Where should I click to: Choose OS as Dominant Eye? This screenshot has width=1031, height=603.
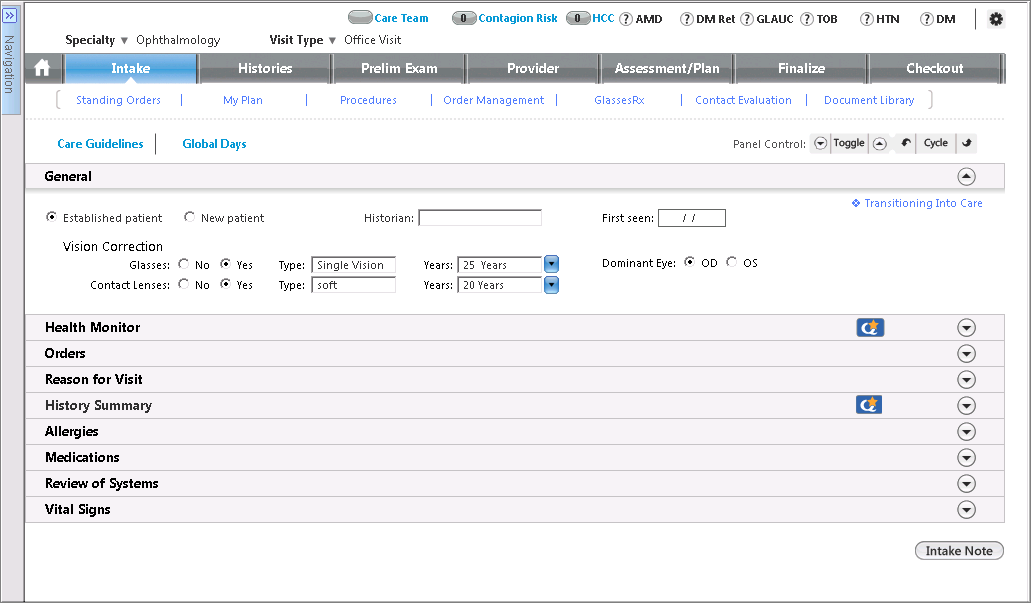tap(731, 262)
